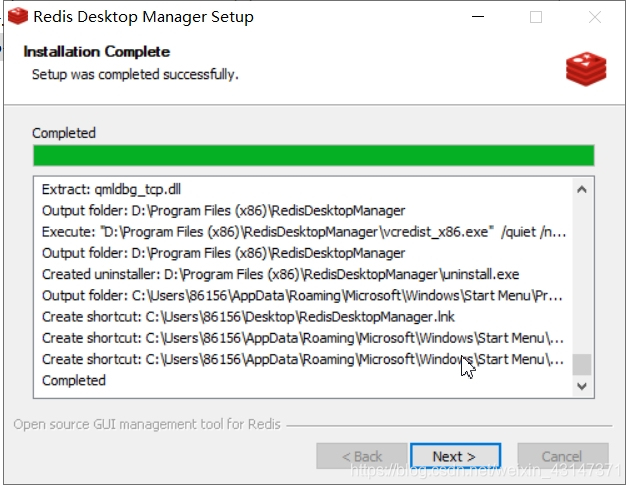Select the Desktop RedisDesktopManager.lnk shortcut line
The height and width of the screenshot is (489, 630).
[x=248, y=317]
